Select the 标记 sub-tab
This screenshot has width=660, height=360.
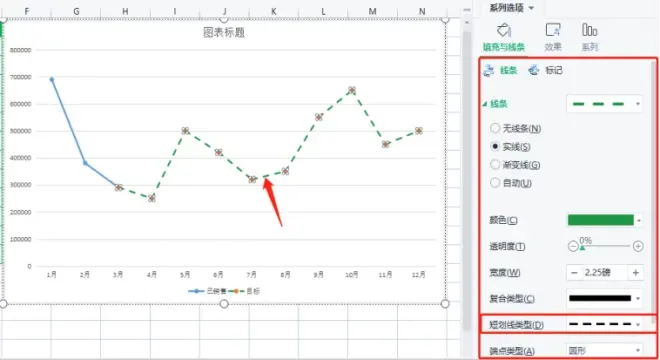click(554, 70)
